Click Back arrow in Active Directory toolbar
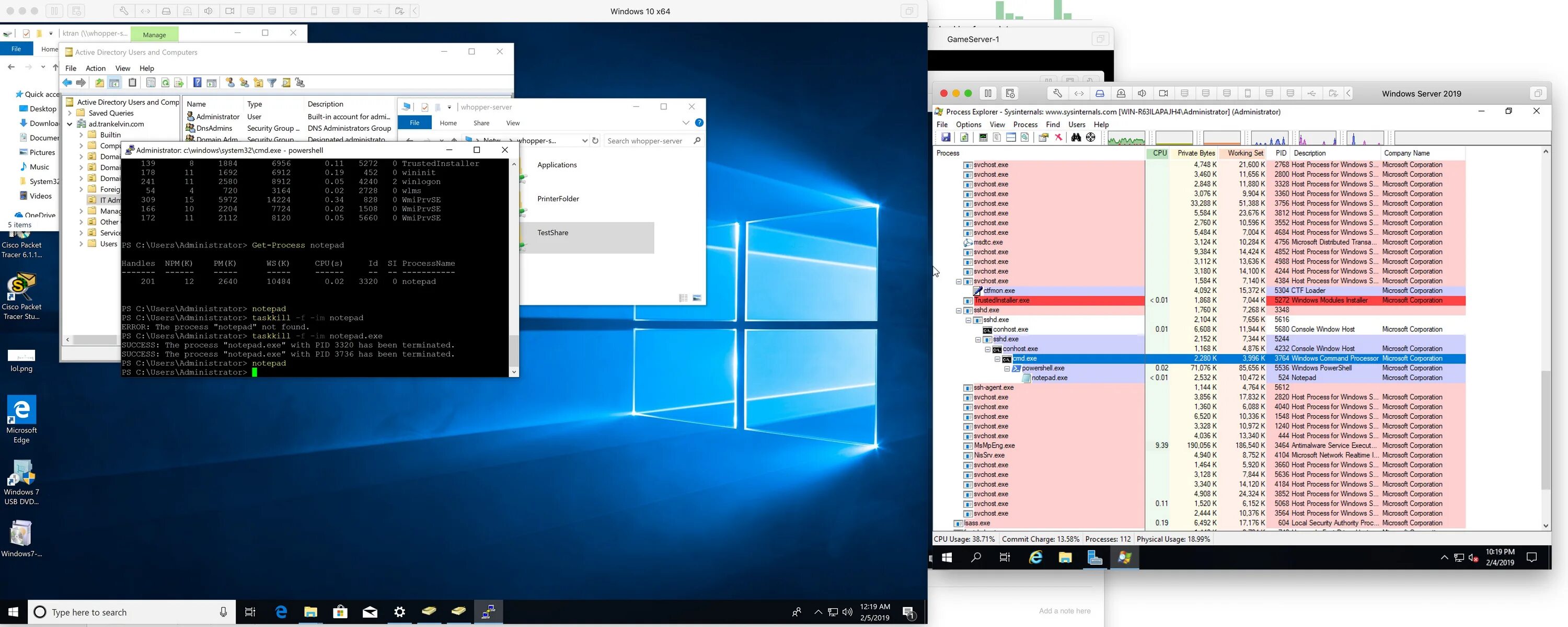 67,83
